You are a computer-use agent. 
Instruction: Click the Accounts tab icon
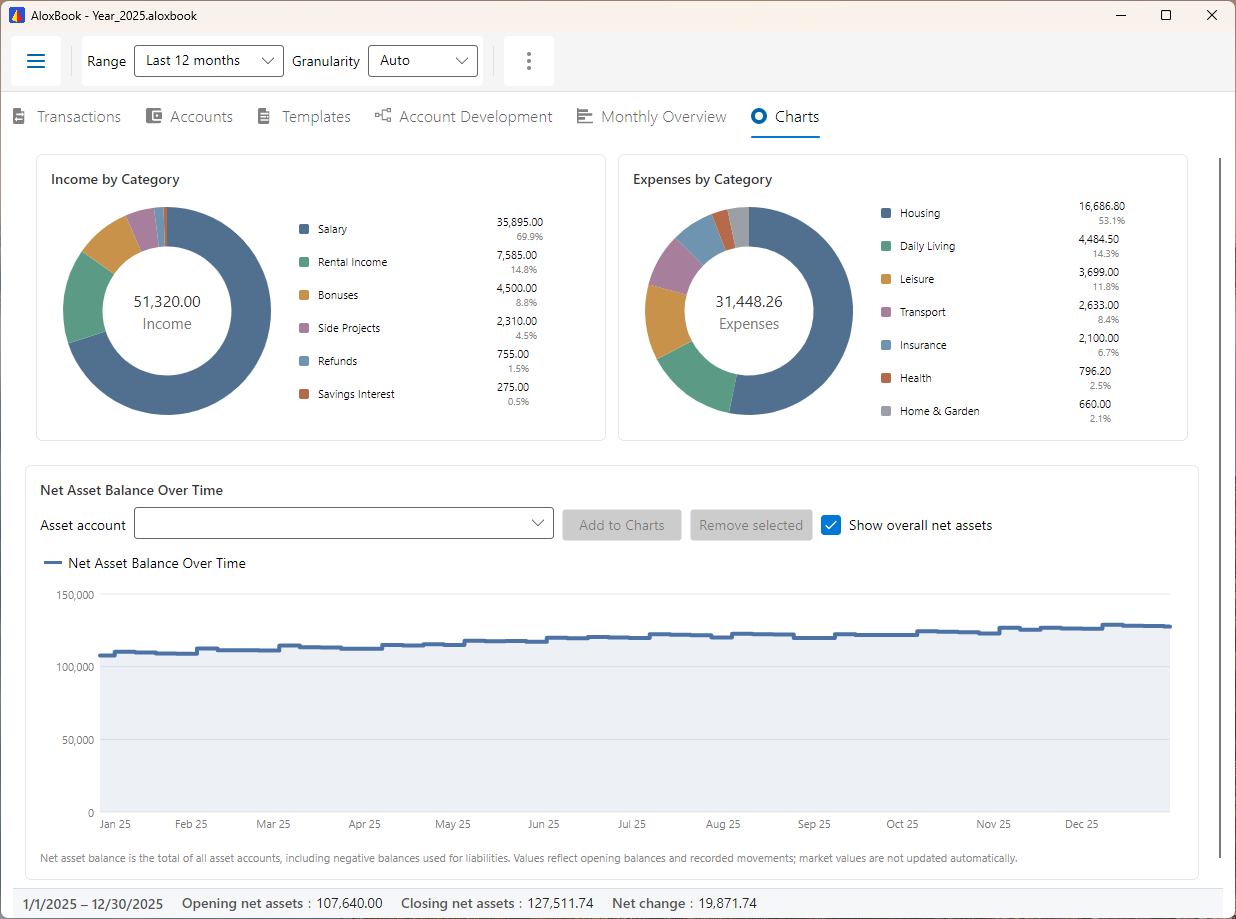coord(154,117)
